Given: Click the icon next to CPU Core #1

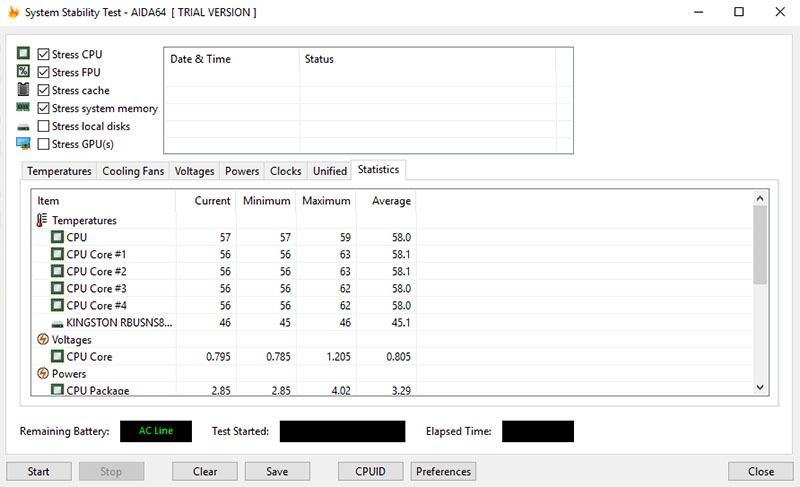Looking at the screenshot, I should pyautogui.click(x=57, y=254).
